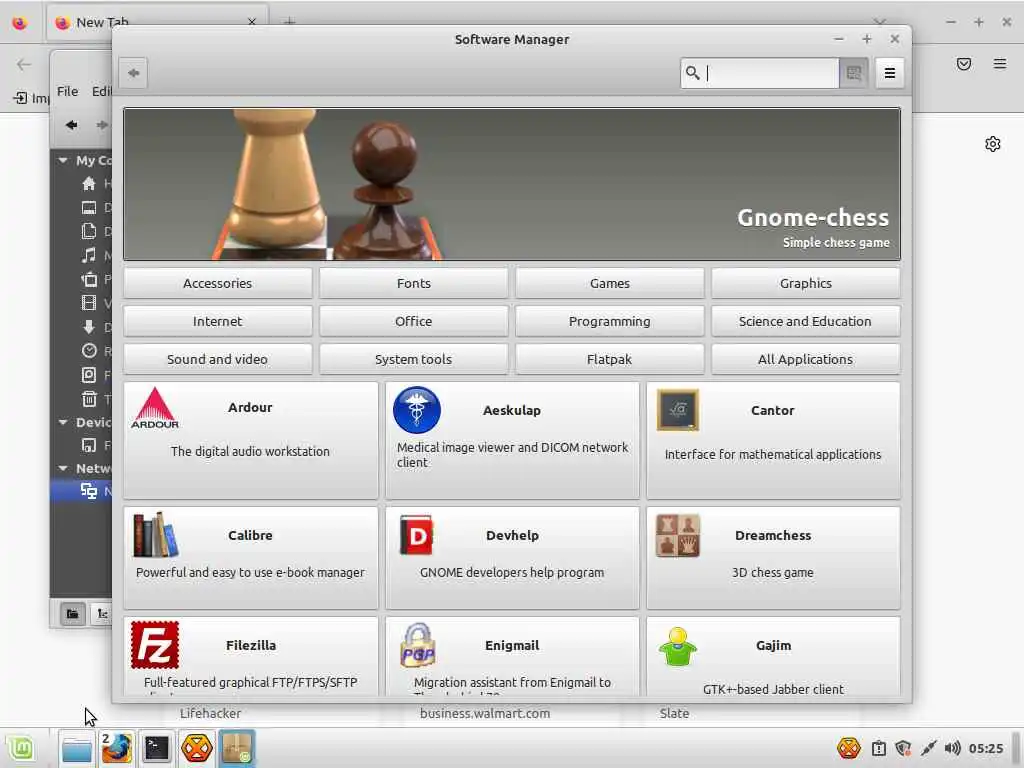
Task: Open Firefox new tab settings gear
Action: tap(993, 144)
